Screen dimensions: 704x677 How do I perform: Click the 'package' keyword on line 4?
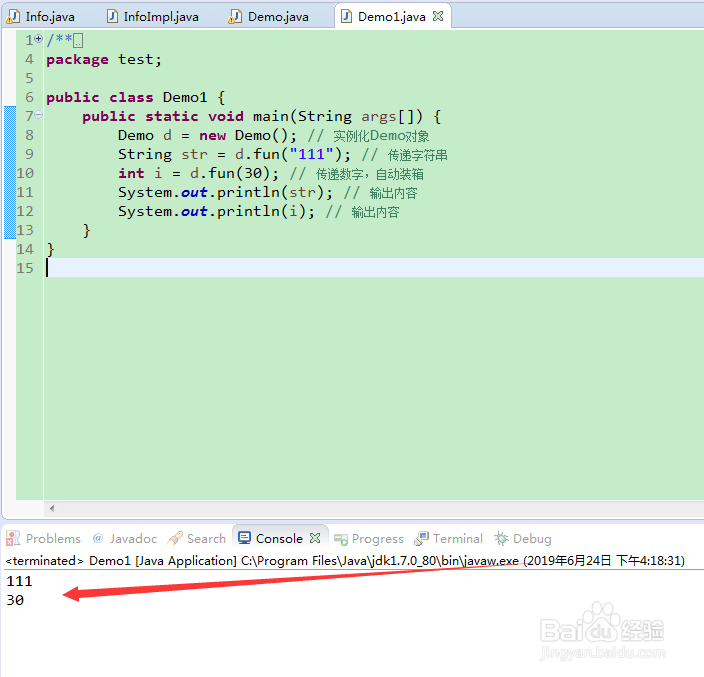[77, 60]
